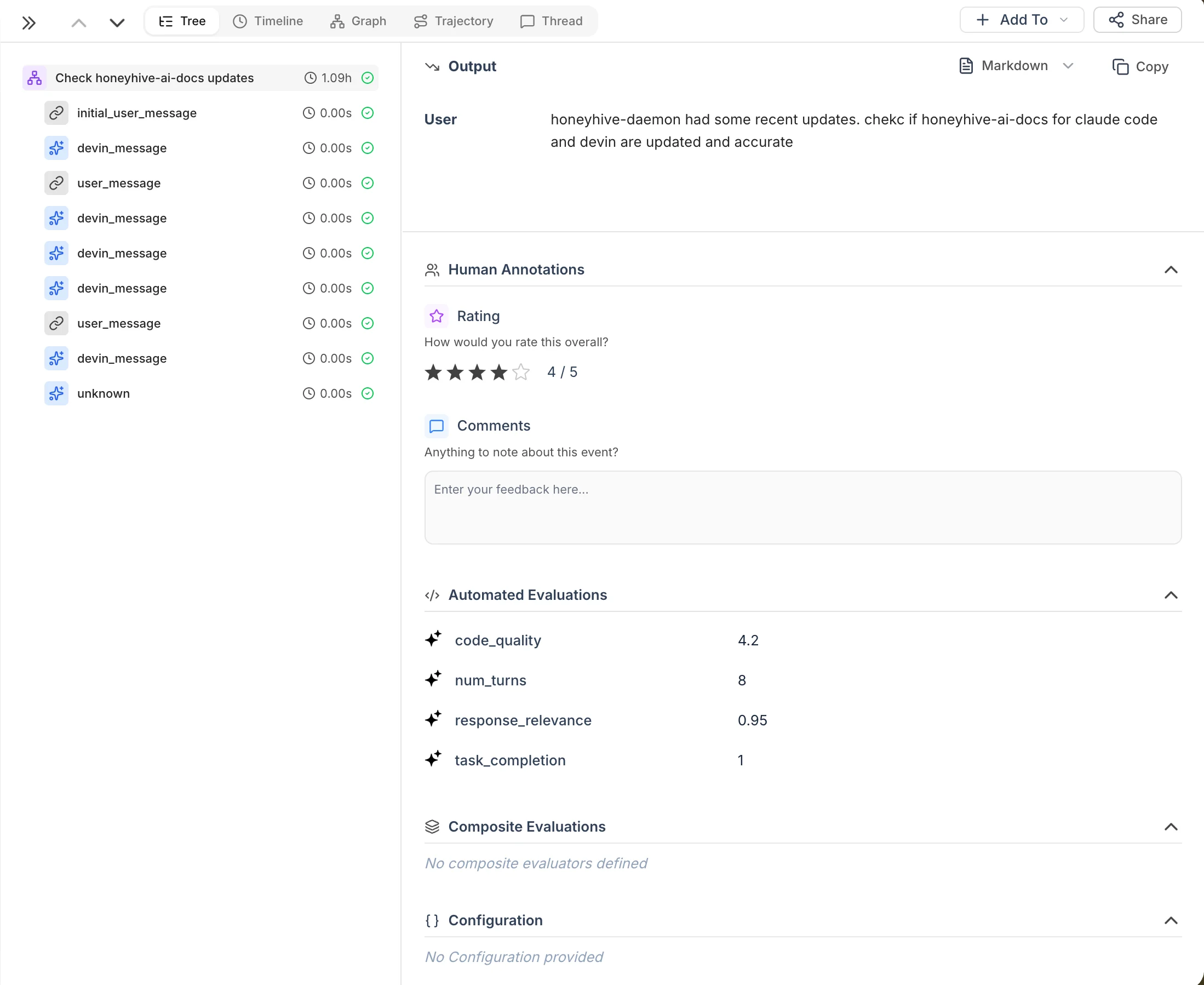Screen dimensions: 1204x985
Task: Expand sidebar with double chevron icon
Action: coord(29,22)
